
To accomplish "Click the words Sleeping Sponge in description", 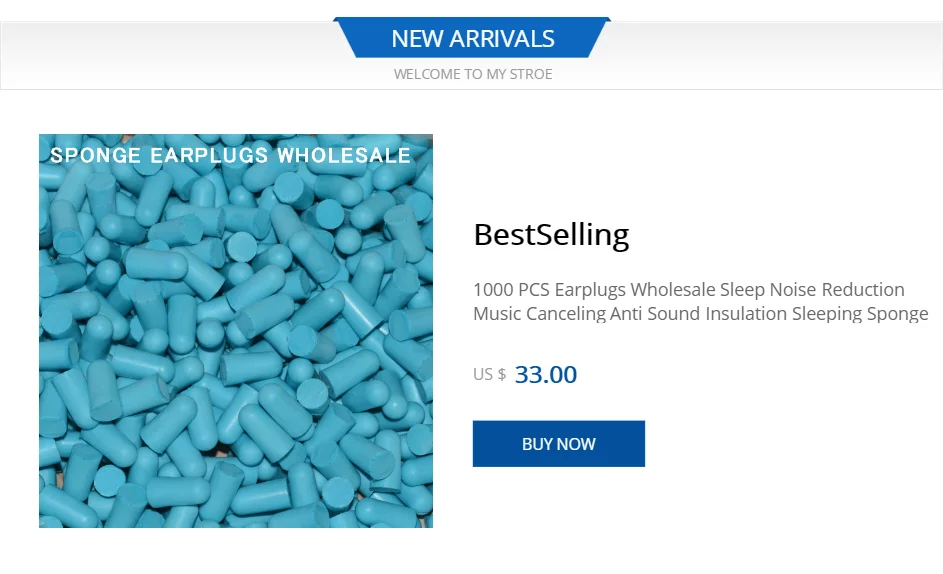I will (x=860, y=313).
